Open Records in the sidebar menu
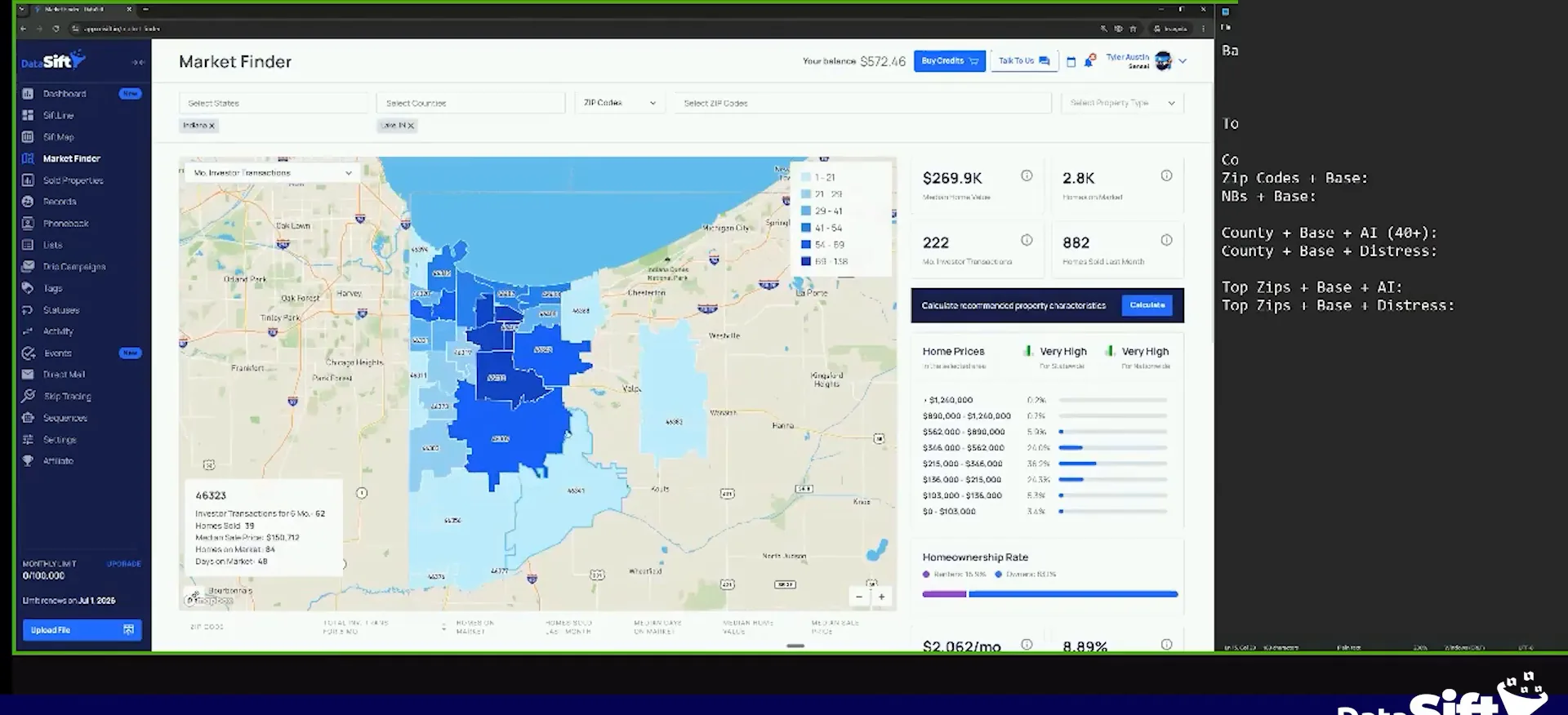Image resolution: width=1568 pixels, height=715 pixels. point(60,202)
